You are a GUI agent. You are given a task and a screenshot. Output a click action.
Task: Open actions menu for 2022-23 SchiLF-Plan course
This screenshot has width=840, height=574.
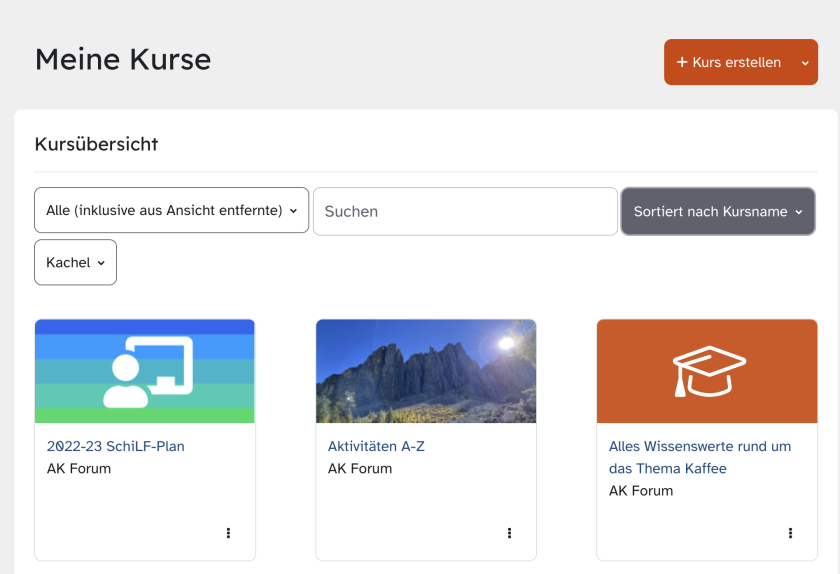click(x=228, y=533)
